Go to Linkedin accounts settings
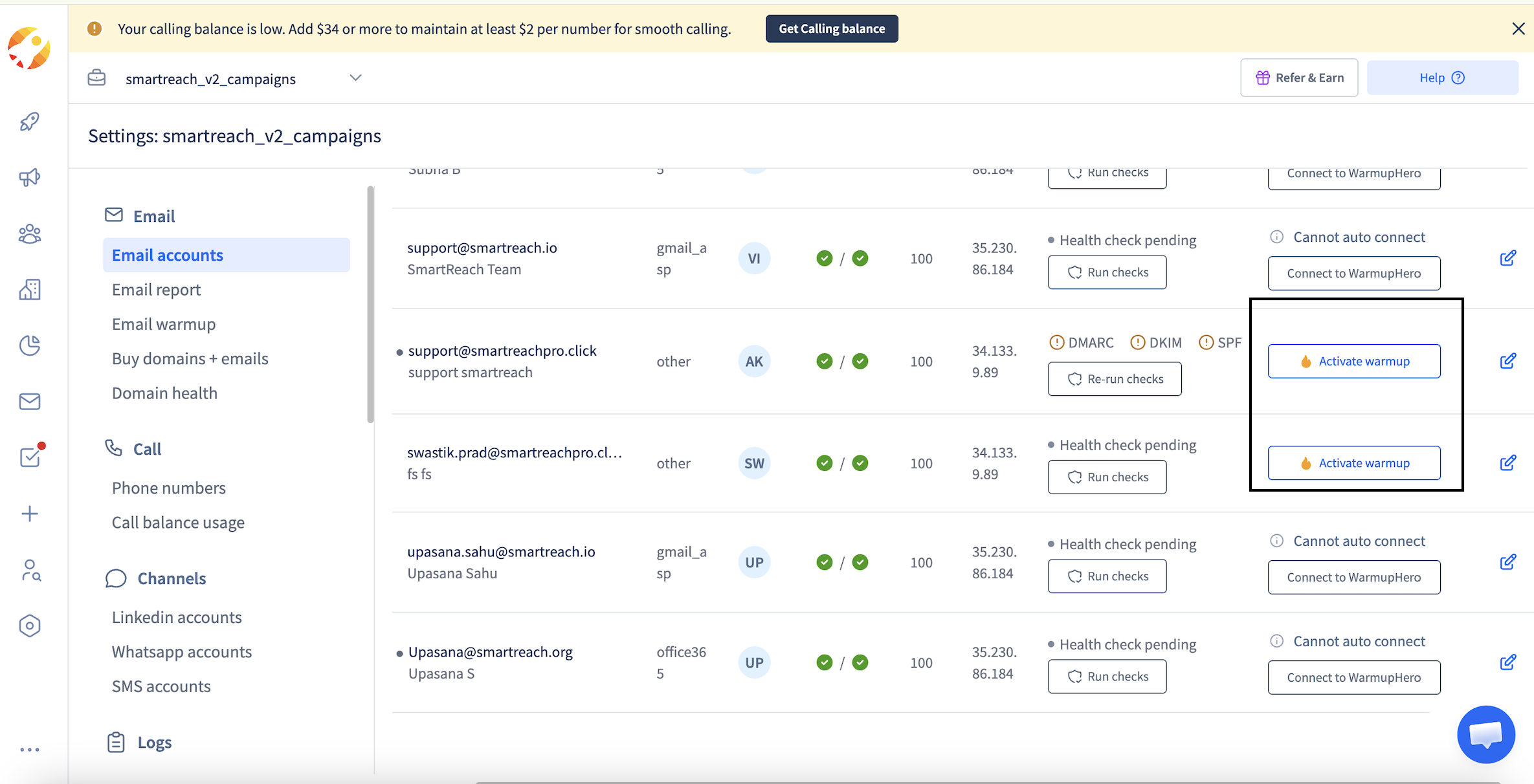The height and width of the screenshot is (784, 1534). (177, 617)
